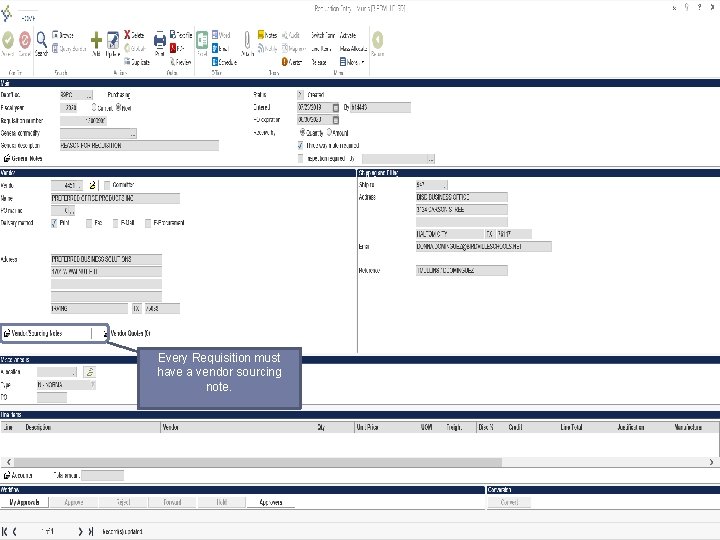Toggle the E-Procurement delivery checkbox

point(148,223)
